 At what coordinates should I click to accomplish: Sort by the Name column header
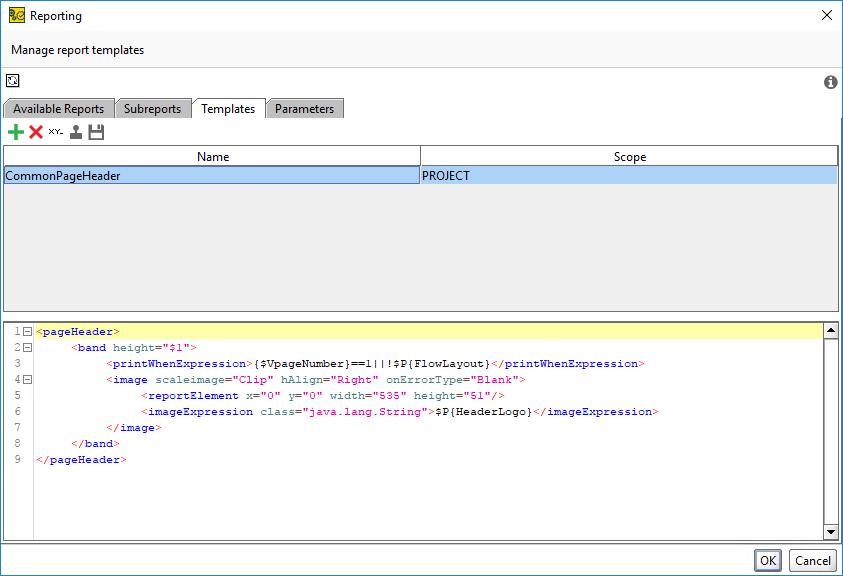(212, 156)
